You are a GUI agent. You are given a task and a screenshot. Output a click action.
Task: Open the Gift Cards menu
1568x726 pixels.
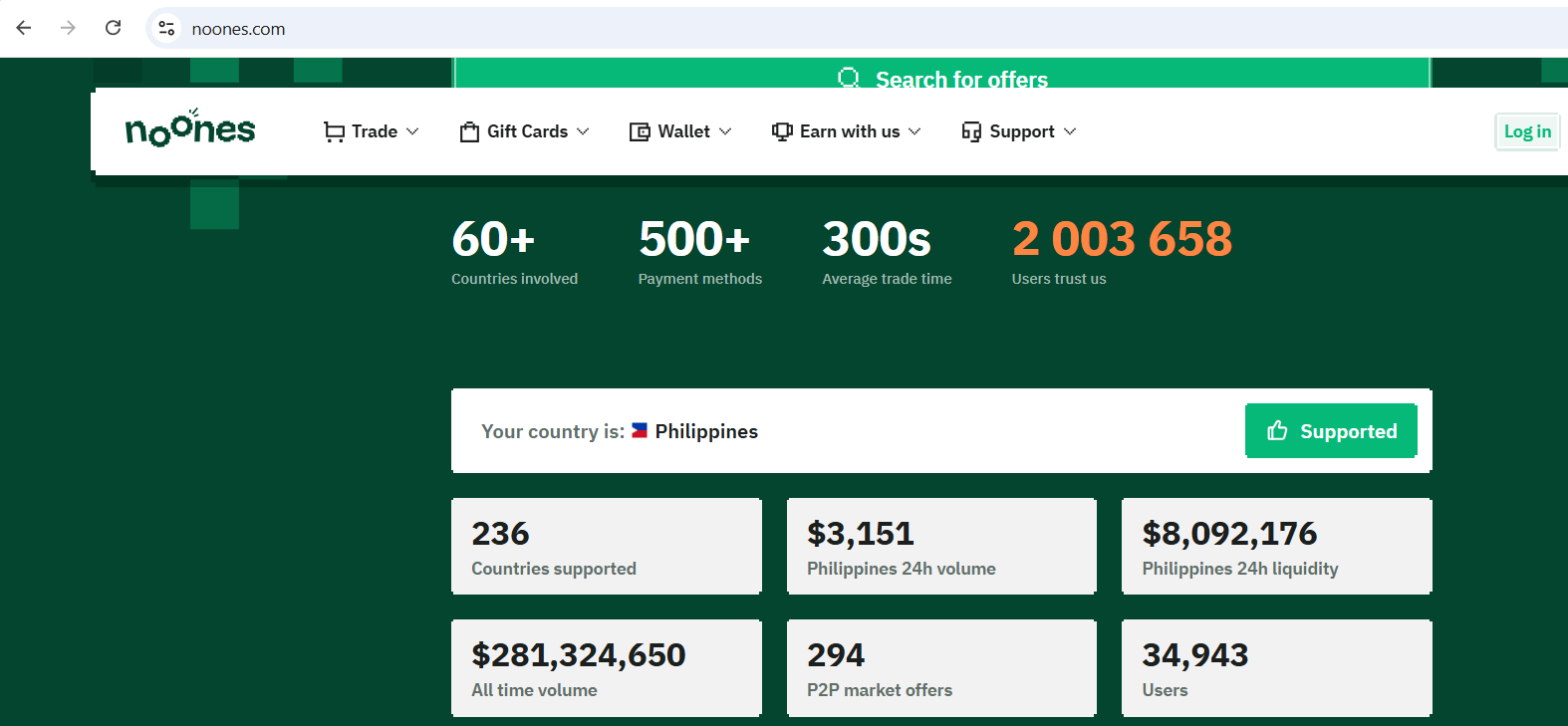point(525,131)
